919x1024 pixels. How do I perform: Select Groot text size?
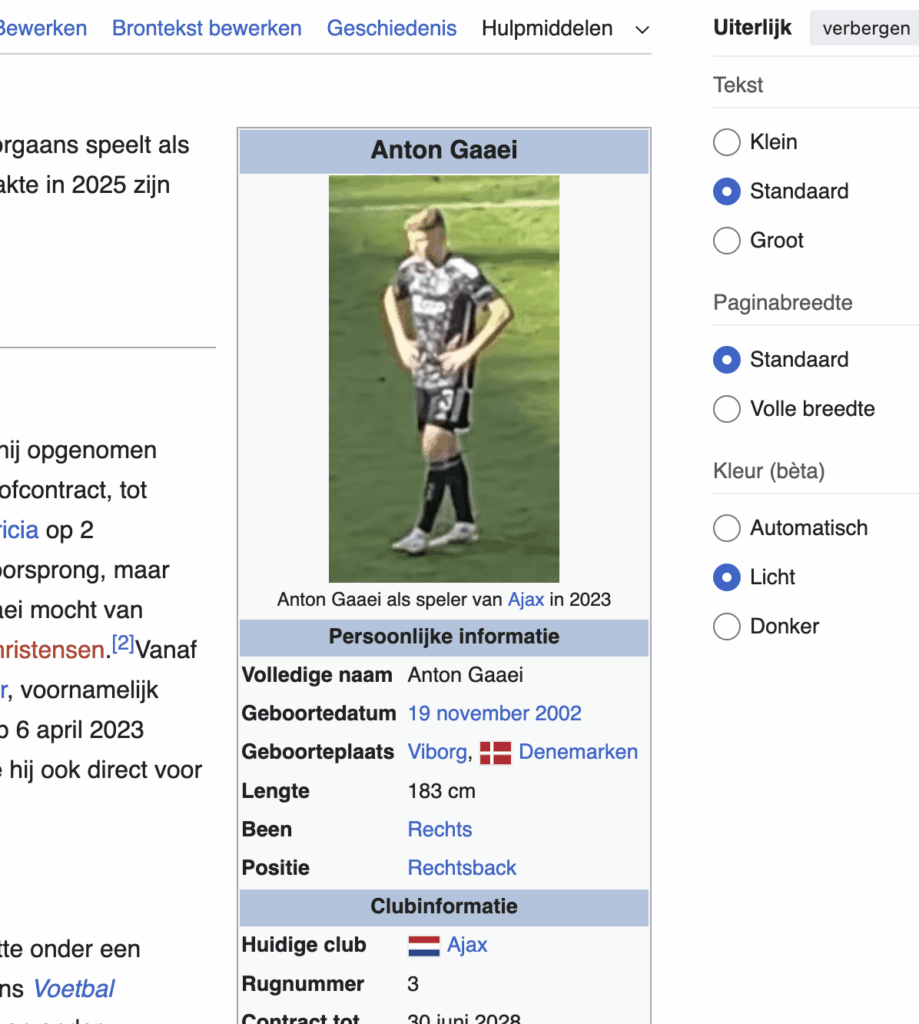click(x=727, y=240)
